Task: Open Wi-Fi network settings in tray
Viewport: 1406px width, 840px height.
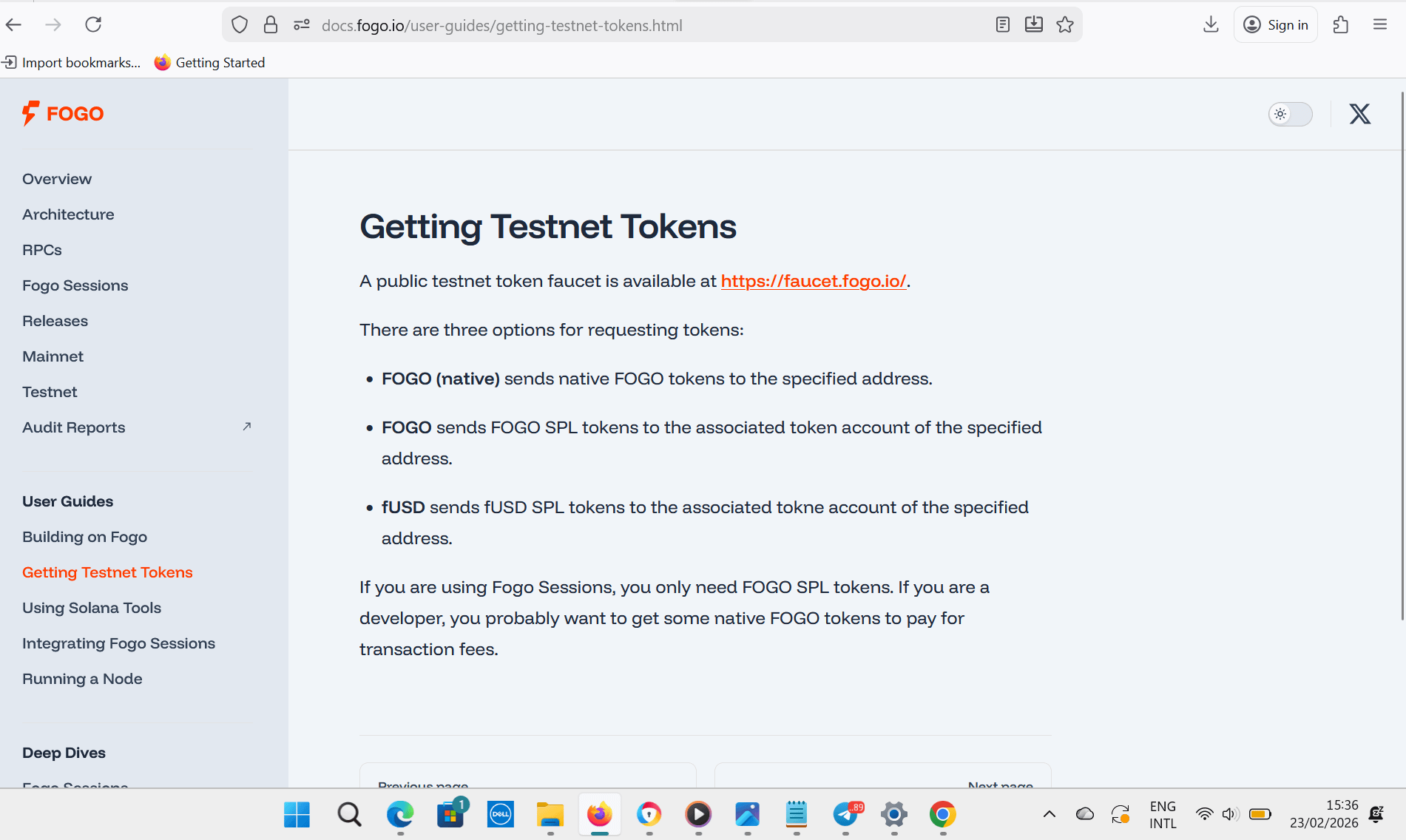Action: [1205, 815]
